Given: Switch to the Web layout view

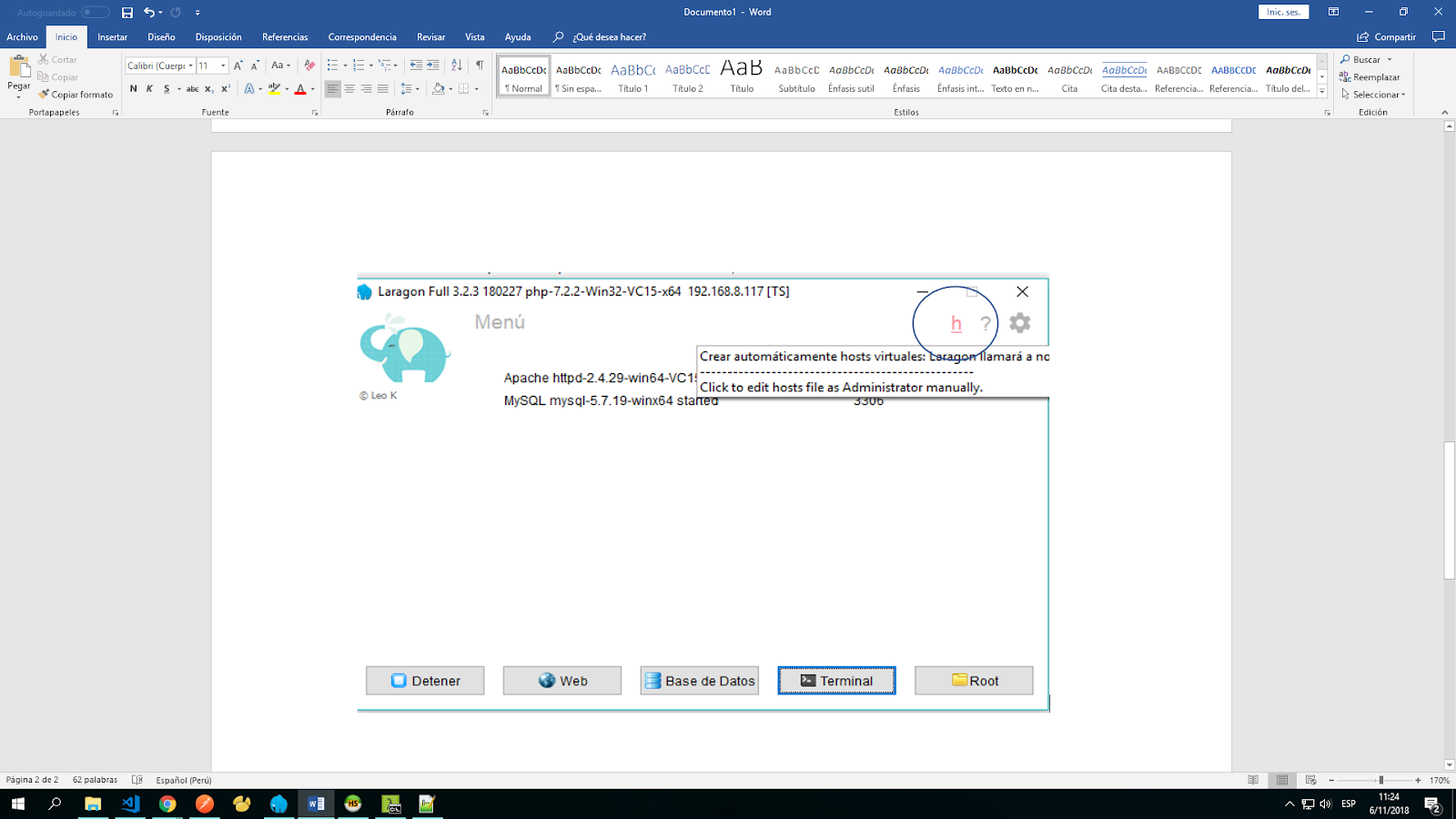Looking at the screenshot, I should coord(1310,780).
